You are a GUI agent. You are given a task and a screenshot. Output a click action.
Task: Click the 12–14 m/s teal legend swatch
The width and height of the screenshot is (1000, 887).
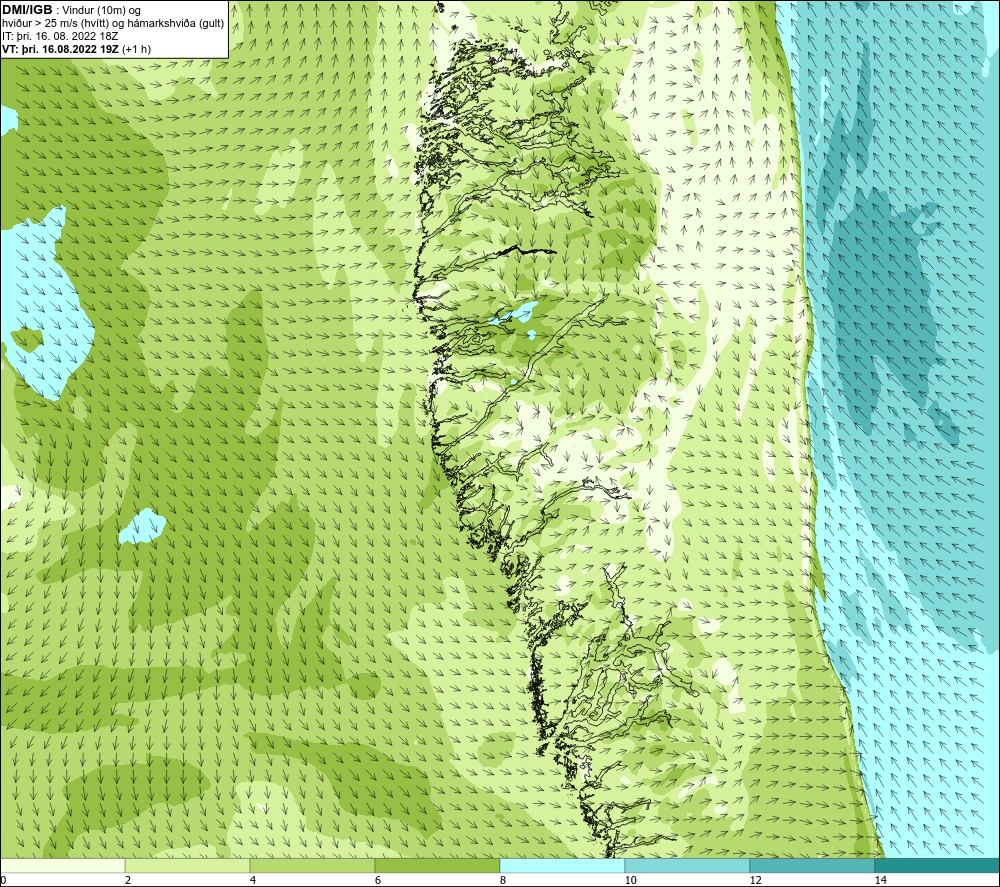812,866
